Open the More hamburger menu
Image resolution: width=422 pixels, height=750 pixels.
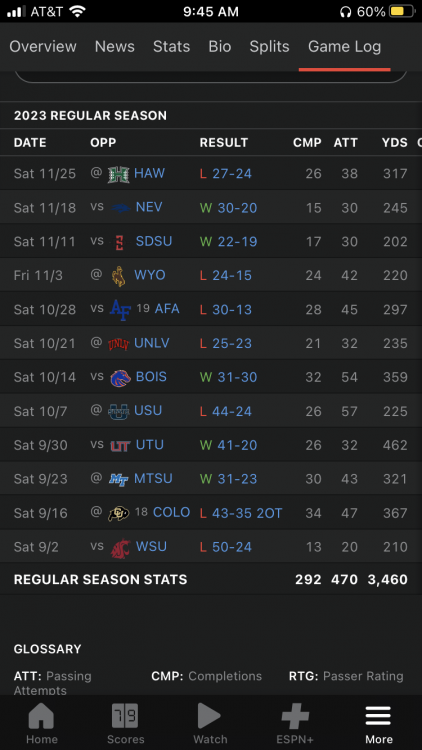click(x=378, y=716)
